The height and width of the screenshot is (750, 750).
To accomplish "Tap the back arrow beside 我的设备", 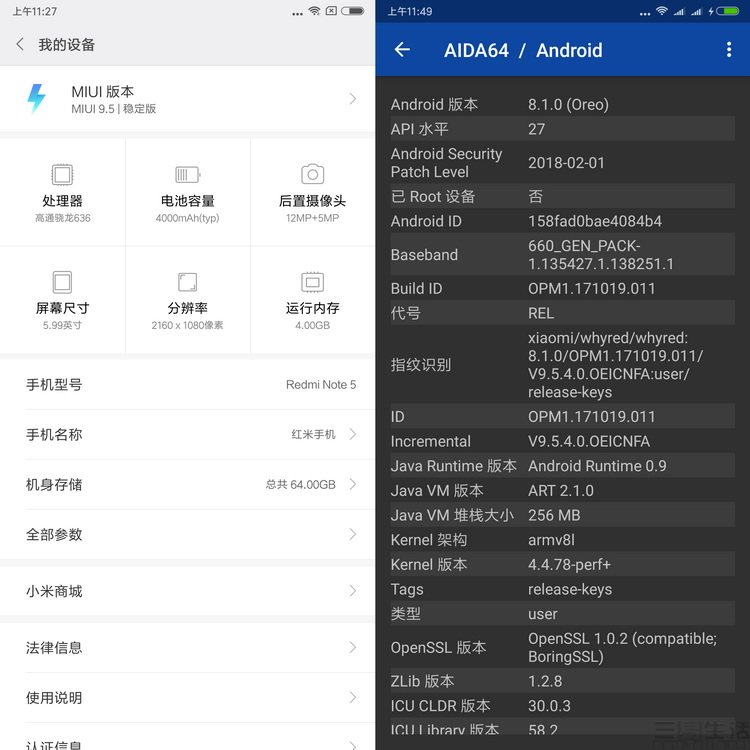I will 20,45.
